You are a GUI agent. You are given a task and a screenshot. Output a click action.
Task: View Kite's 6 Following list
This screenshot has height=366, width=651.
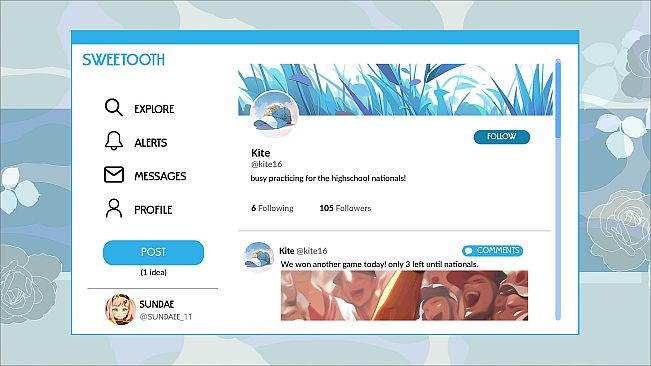pos(272,208)
